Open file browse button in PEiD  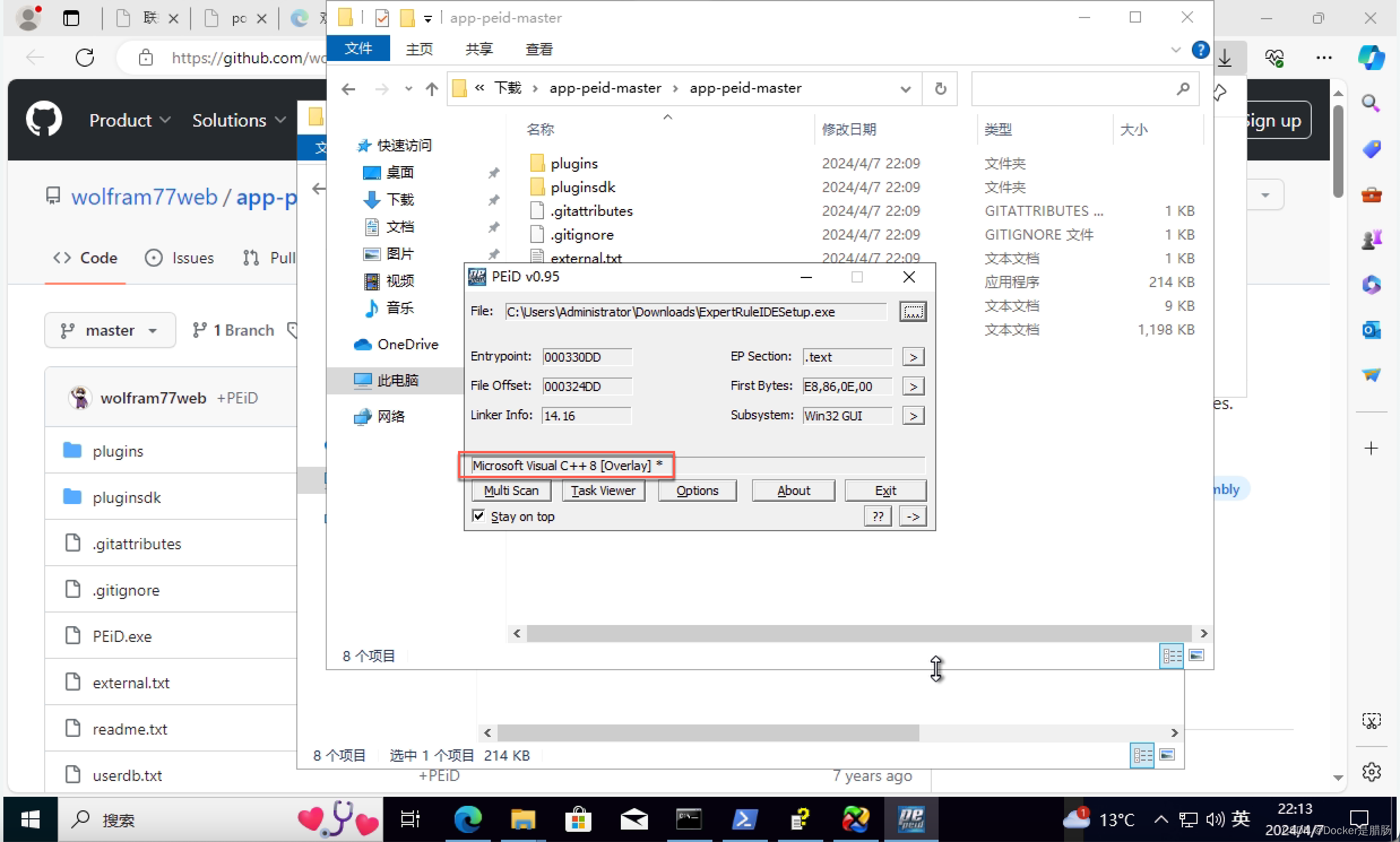pyautogui.click(x=913, y=311)
